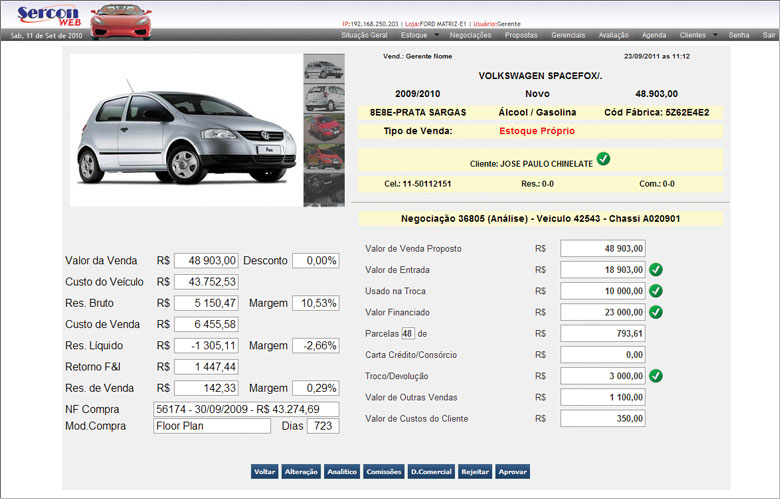Open Senha menu item
This screenshot has height=499, width=780.
coord(739,35)
